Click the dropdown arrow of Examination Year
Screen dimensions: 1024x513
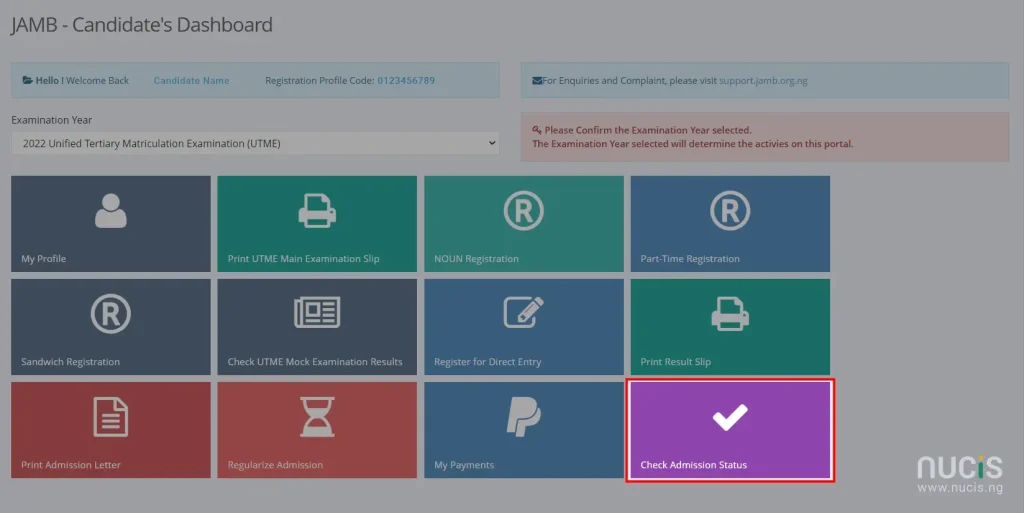[x=492, y=143]
